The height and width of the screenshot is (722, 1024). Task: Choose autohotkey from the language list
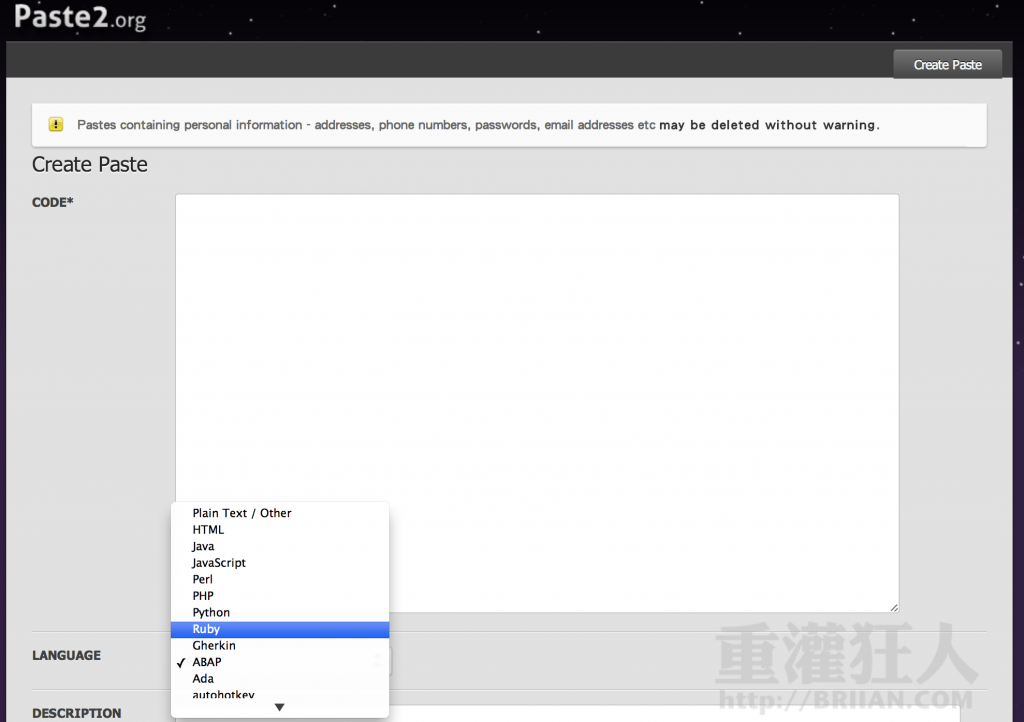click(223, 694)
